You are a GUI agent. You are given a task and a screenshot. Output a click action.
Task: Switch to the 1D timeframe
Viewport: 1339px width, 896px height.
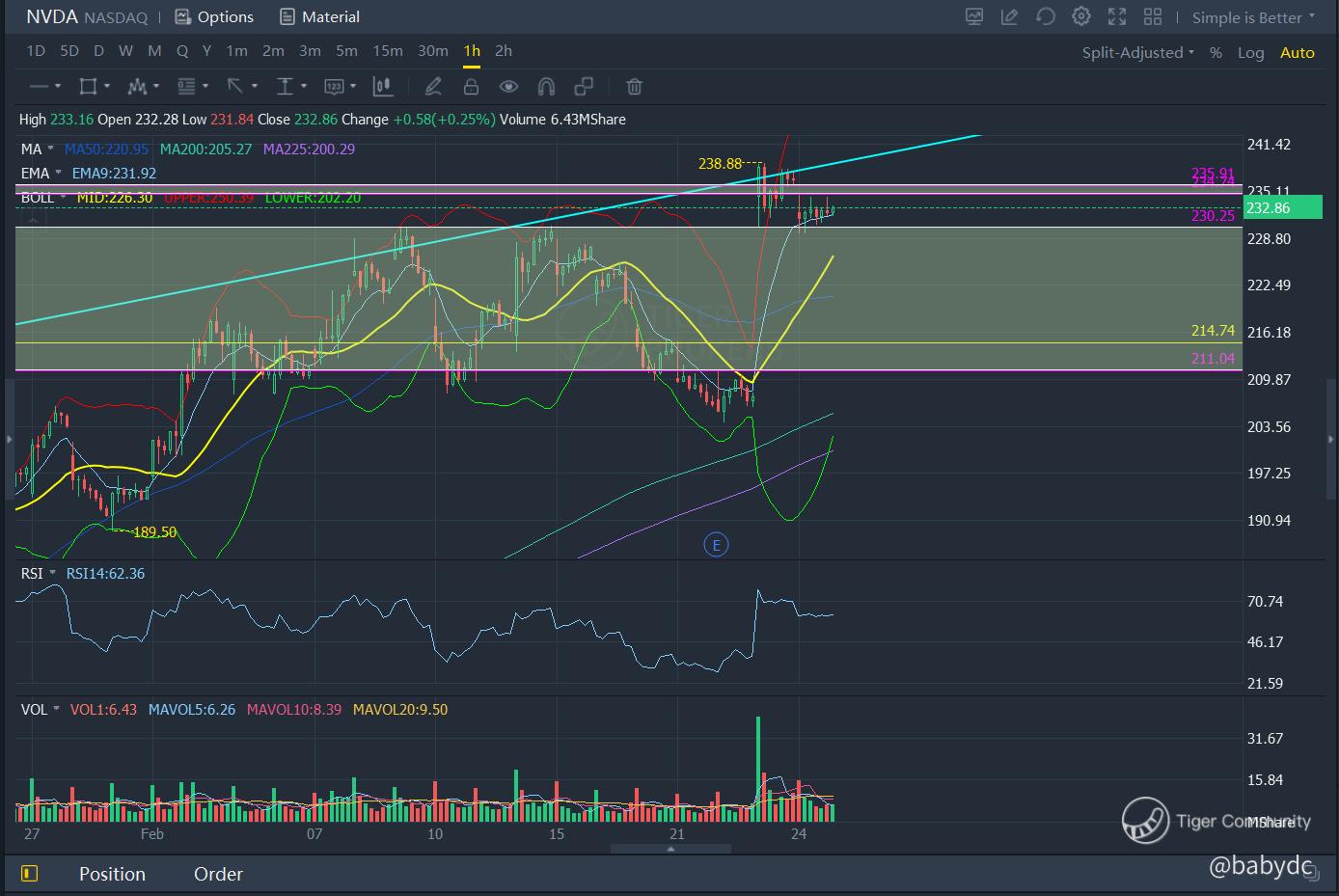point(36,51)
